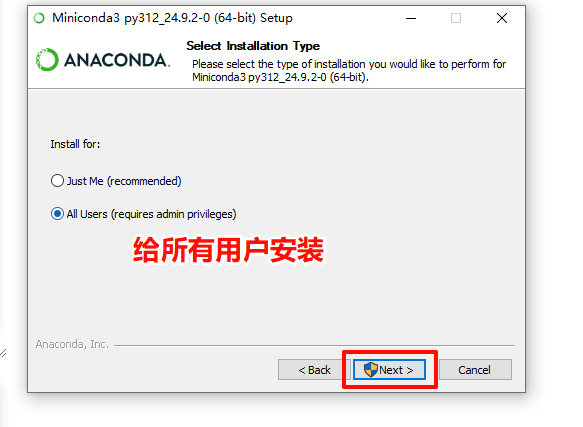Click the 'Miniconda3 py312_24.9.2-0' title bar text
This screenshot has width=583, height=427.
pyautogui.click(x=131, y=18)
